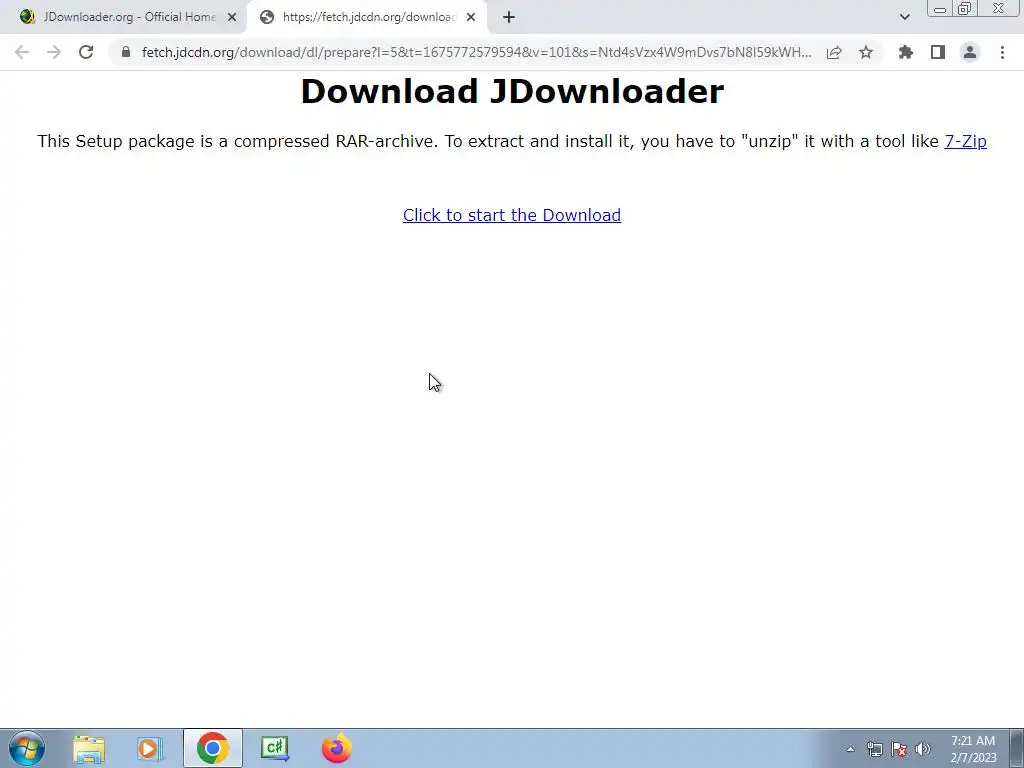Select the fetch.jdcdn.org download tab
Viewport: 1024px width, 768px height.
click(366, 17)
